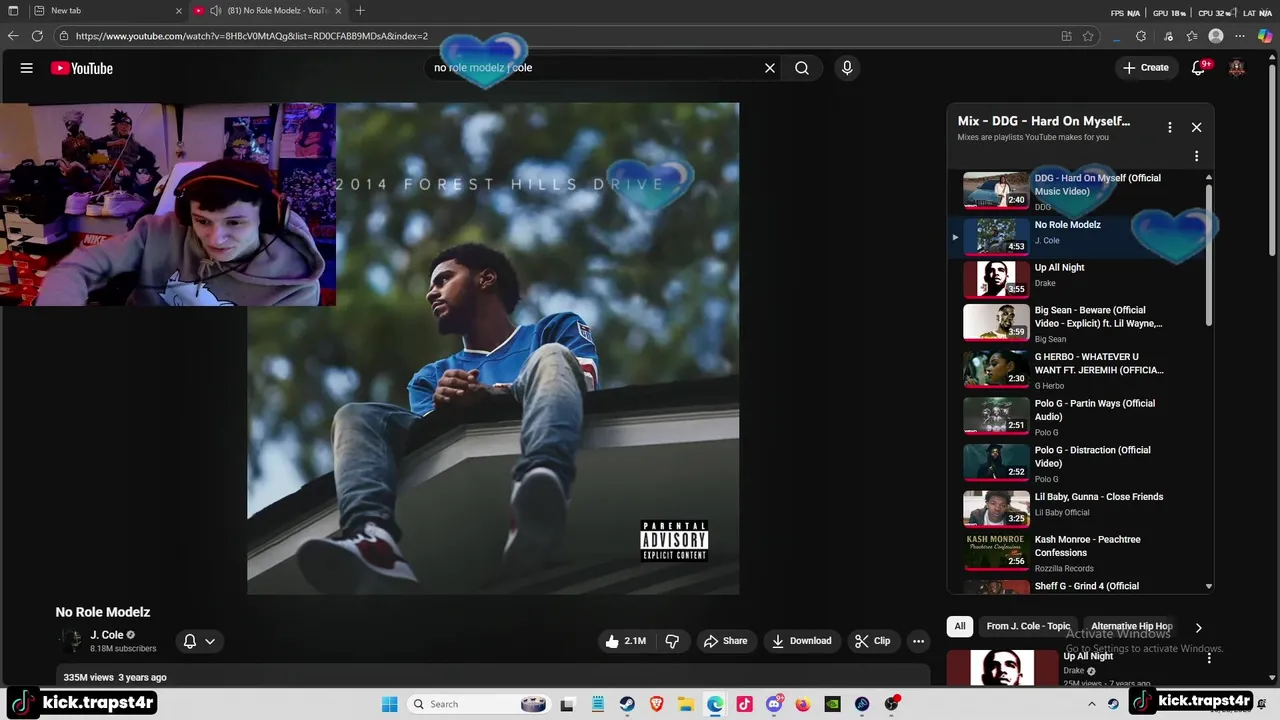Play DDG - Hard On Myself from mix
1280x720 pixels.
coord(1078,191)
